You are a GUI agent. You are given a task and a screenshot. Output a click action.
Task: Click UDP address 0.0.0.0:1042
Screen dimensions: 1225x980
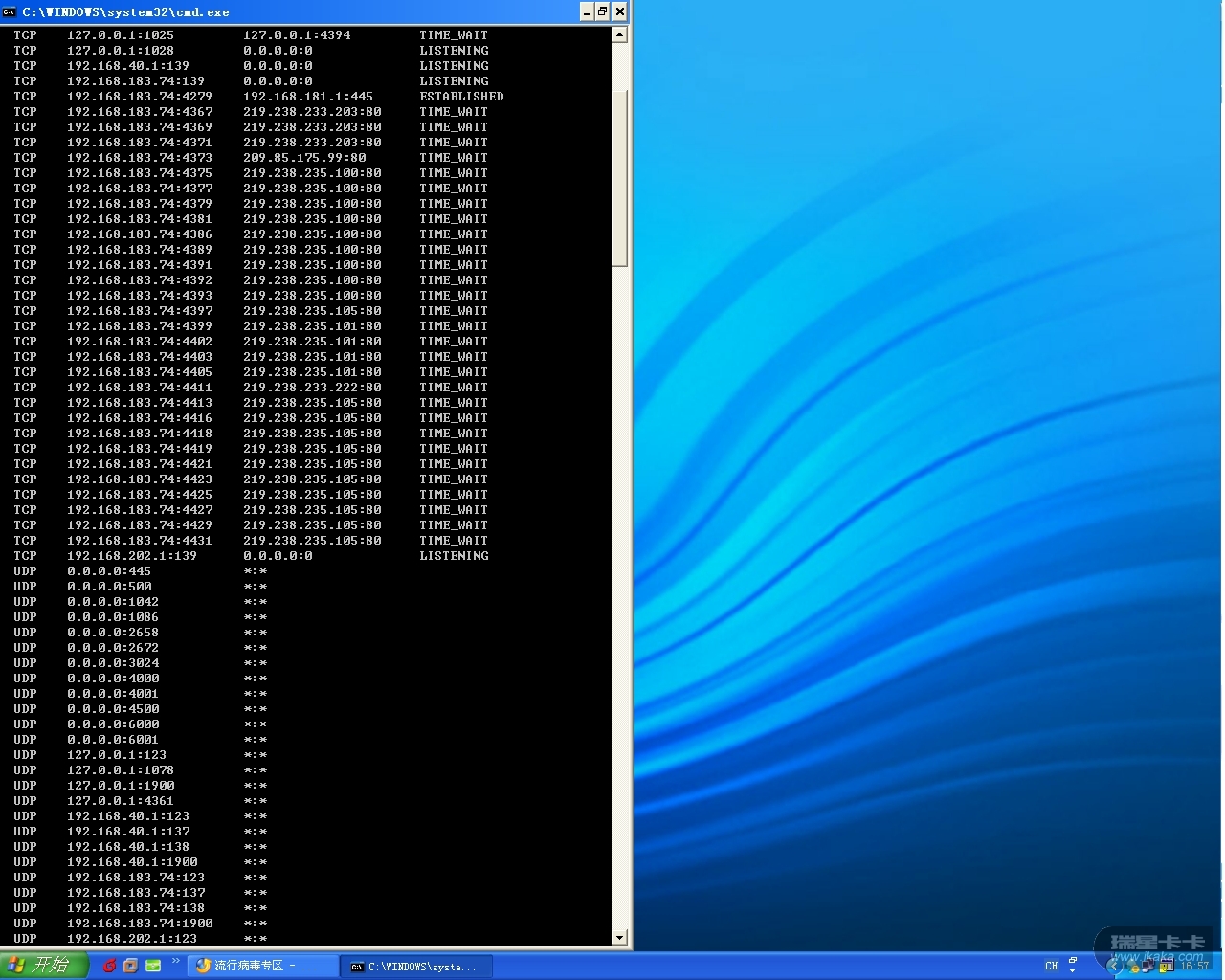point(113,602)
